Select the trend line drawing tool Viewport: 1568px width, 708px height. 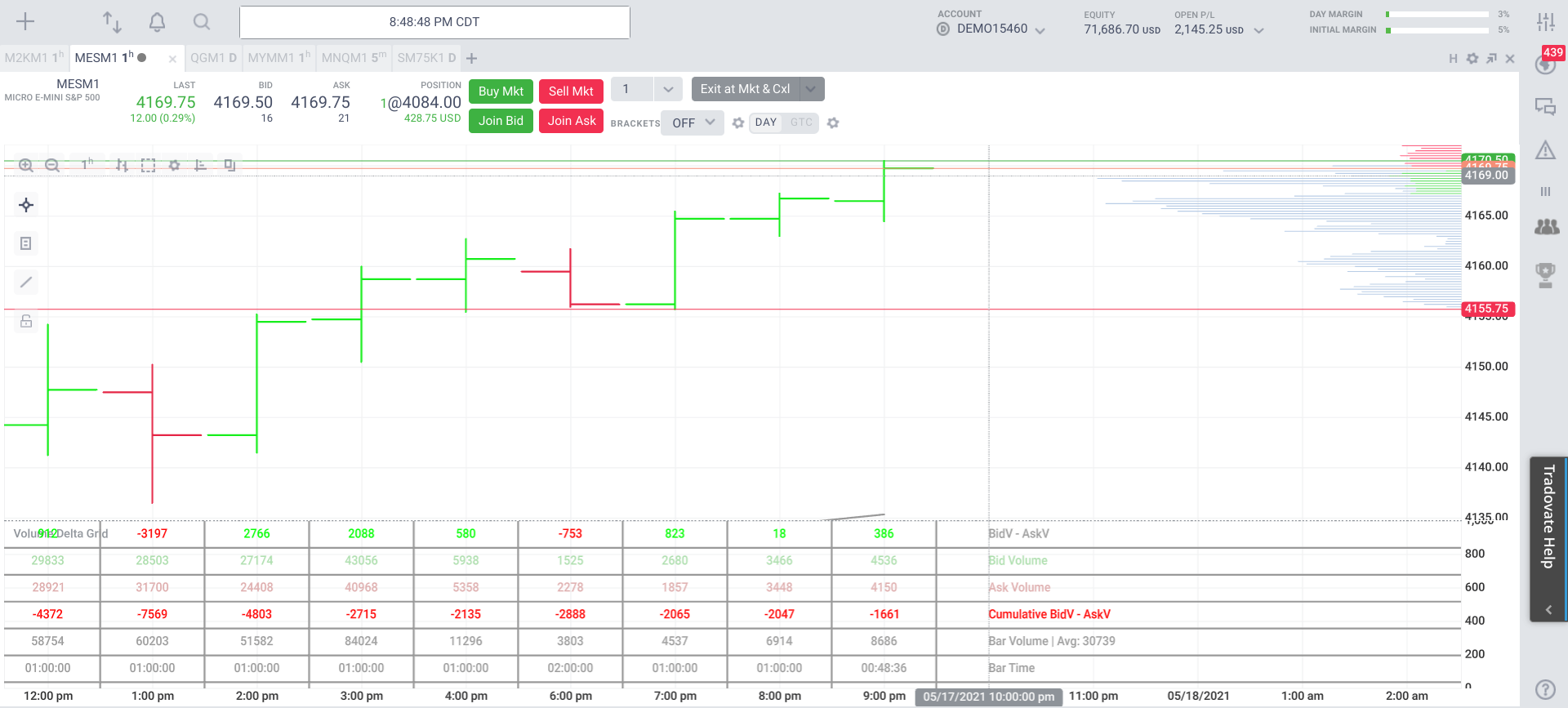tap(26, 283)
